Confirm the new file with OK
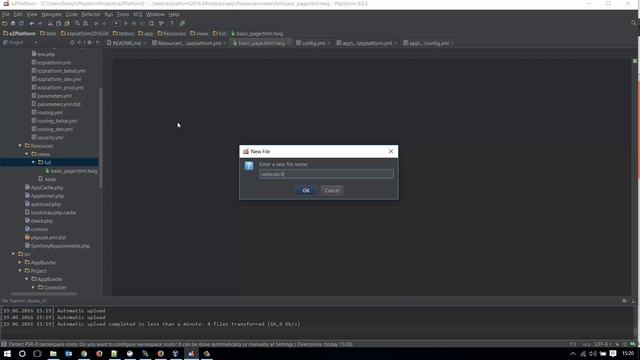The width and height of the screenshot is (640, 360). [306, 191]
